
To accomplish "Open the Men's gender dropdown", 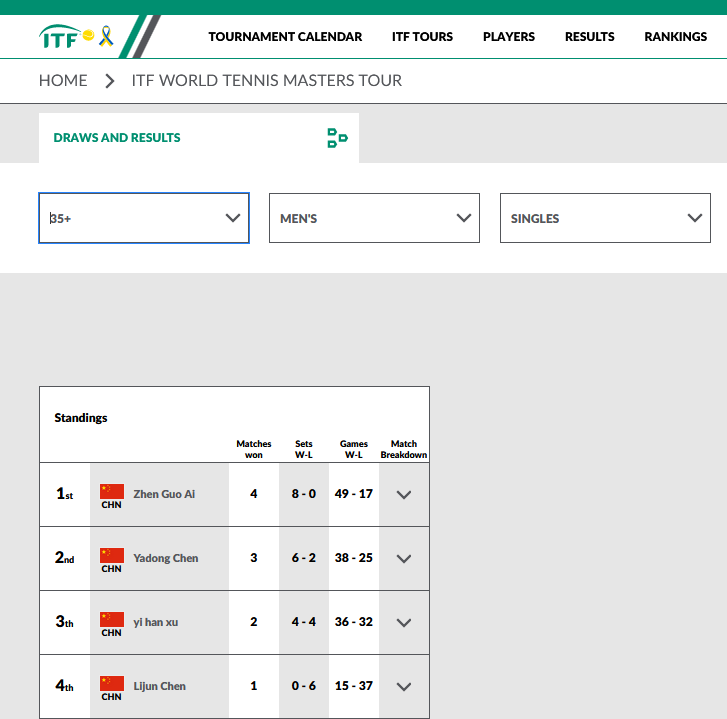I will [374, 218].
